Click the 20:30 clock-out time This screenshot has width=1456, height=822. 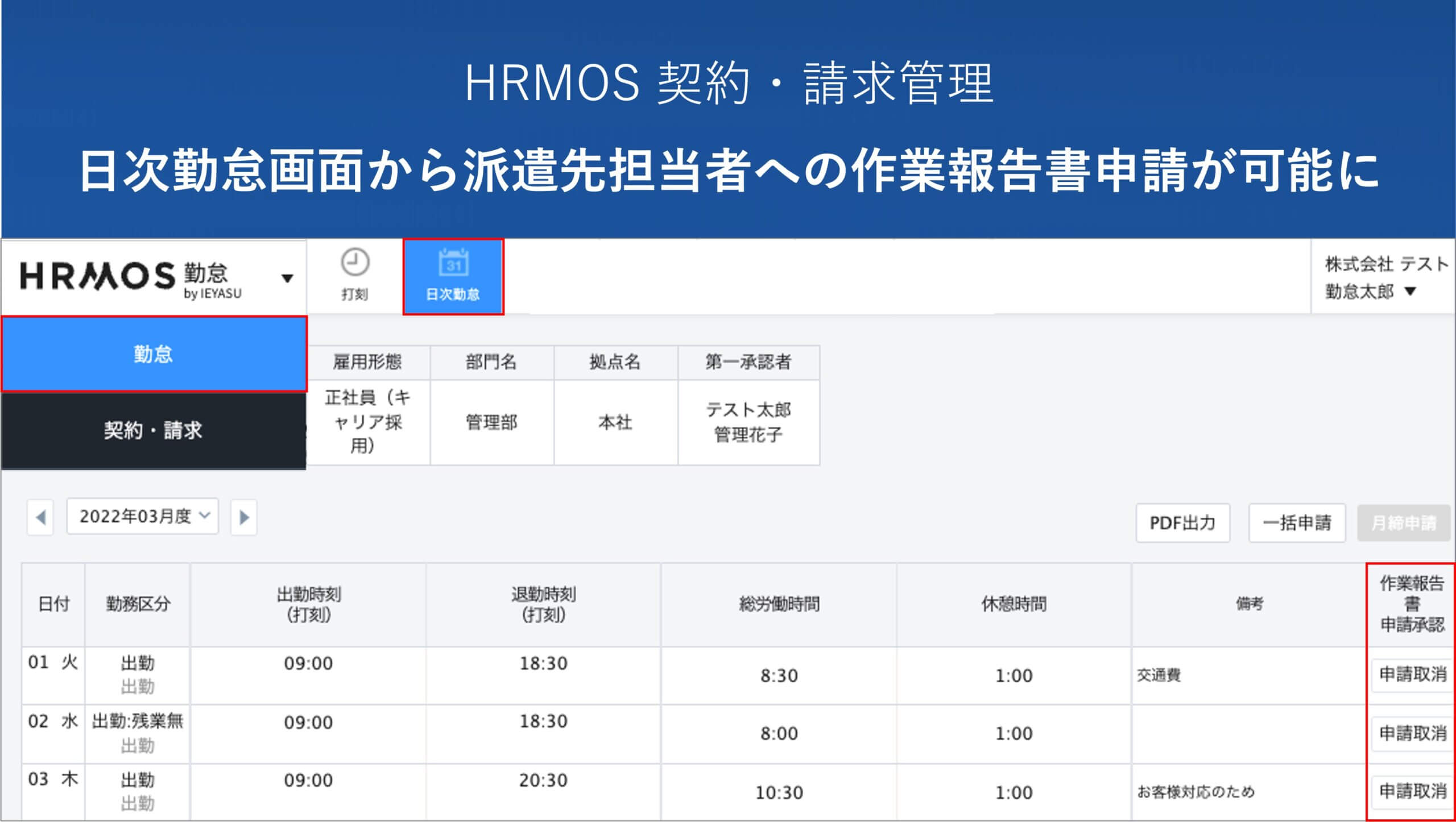point(543,781)
